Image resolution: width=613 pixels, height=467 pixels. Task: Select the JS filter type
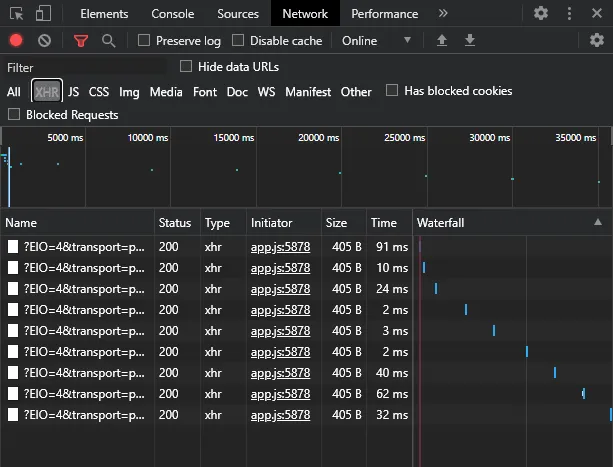point(73,92)
